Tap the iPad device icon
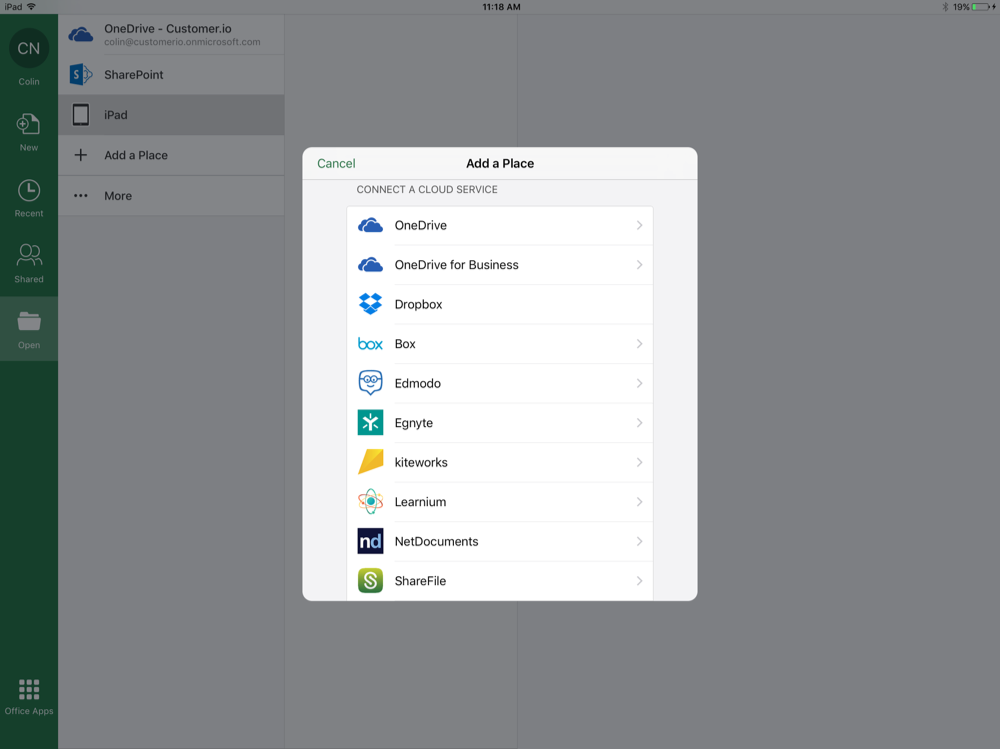Viewport: 1000px width, 749px height. pyautogui.click(x=81, y=115)
